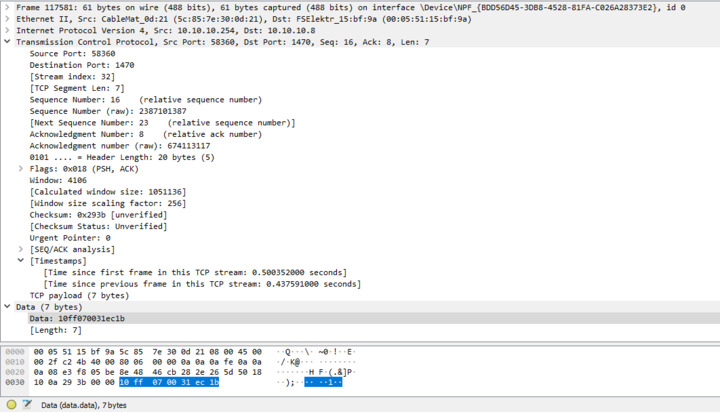The height and width of the screenshot is (412, 720).
Task: Select the [TCP Segment Len: 7] row
Action: click(x=77, y=88)
